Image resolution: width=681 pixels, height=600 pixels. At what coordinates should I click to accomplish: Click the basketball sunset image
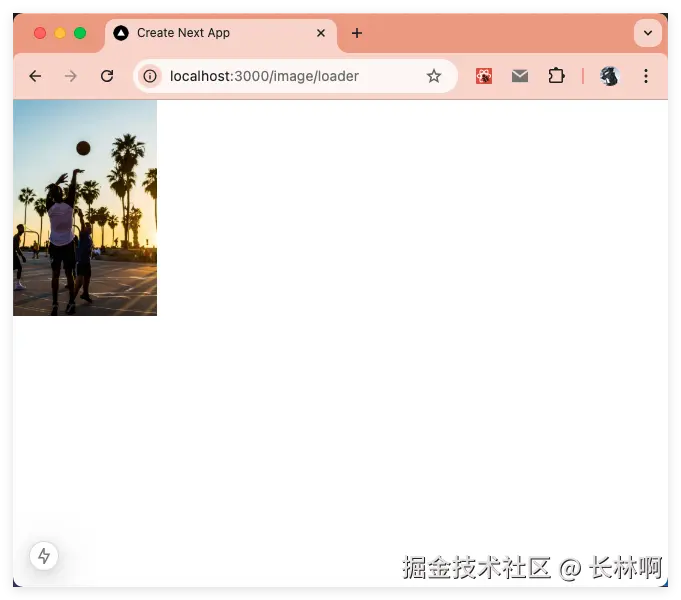[x=85, y=208]
